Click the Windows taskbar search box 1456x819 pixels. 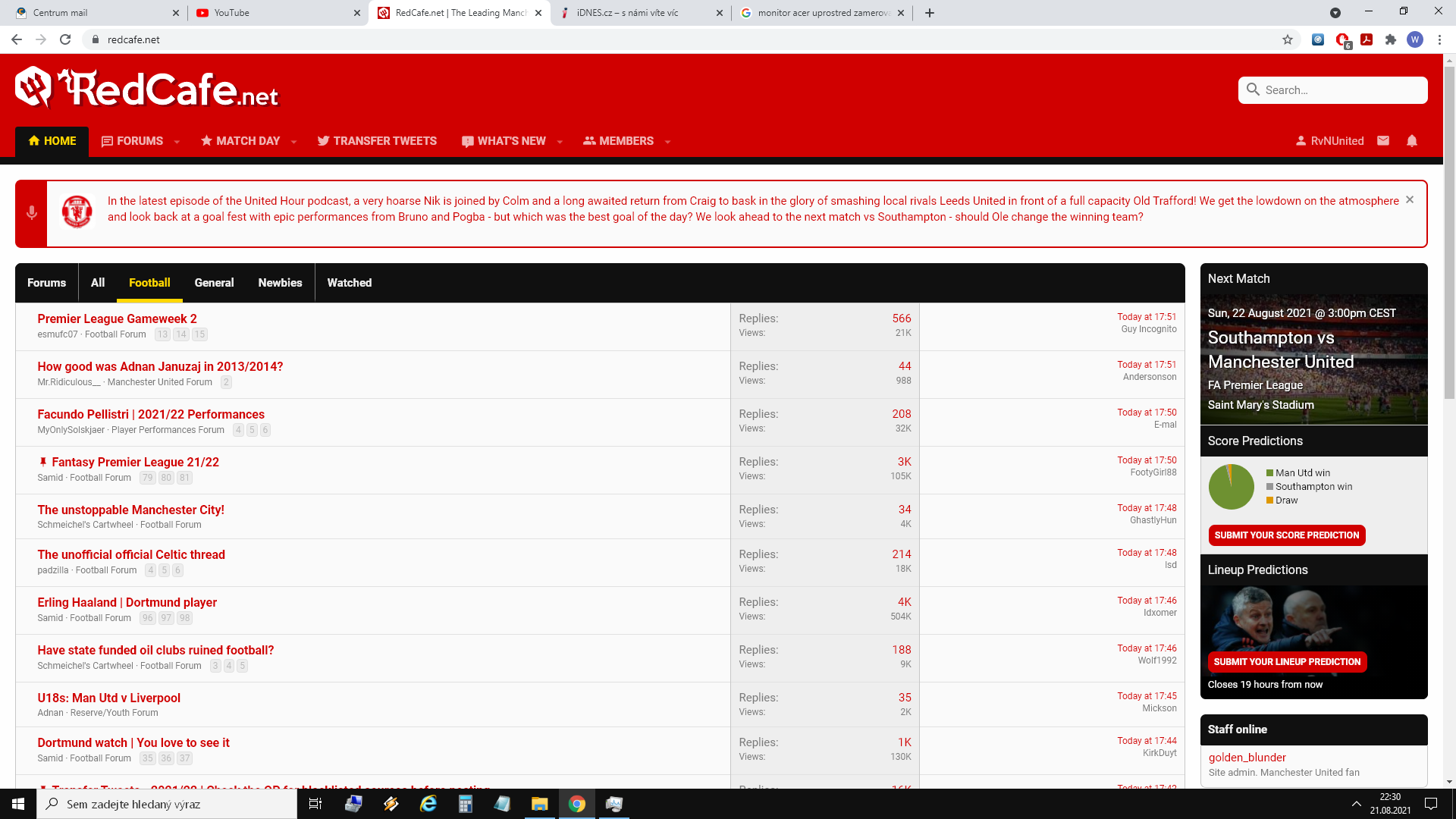[x=167, y=804]
